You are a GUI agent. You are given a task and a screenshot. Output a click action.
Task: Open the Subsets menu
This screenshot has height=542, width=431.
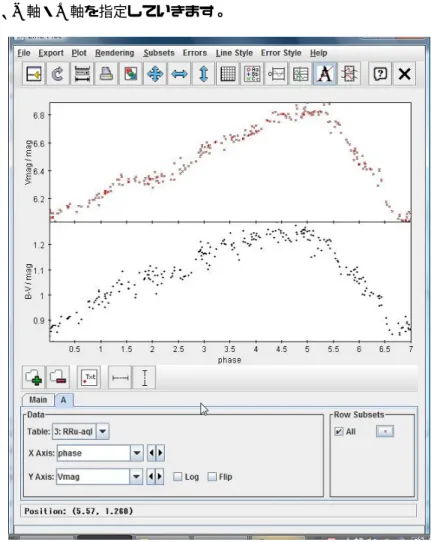pyautogui.click(x=159, y=53)
